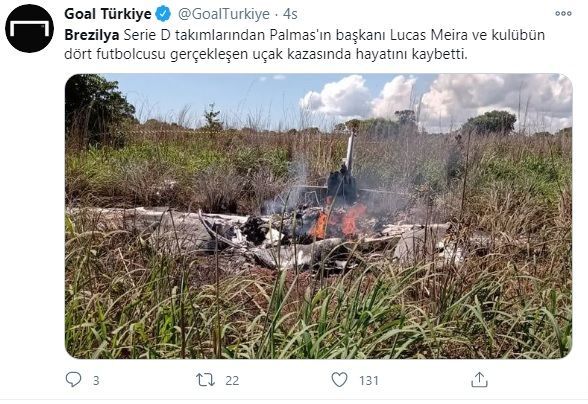The height and width of the screenshot is (404, 588).
Task: Click the reply count 3
Action: click(96, 380)
